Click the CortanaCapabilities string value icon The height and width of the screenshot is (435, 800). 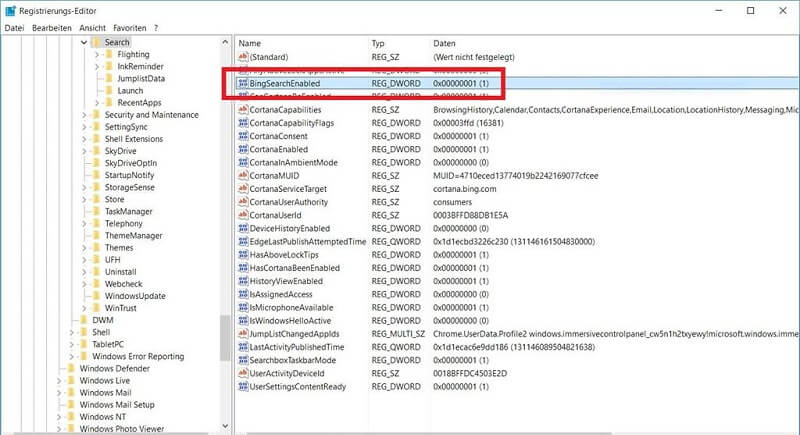(243, 110)
